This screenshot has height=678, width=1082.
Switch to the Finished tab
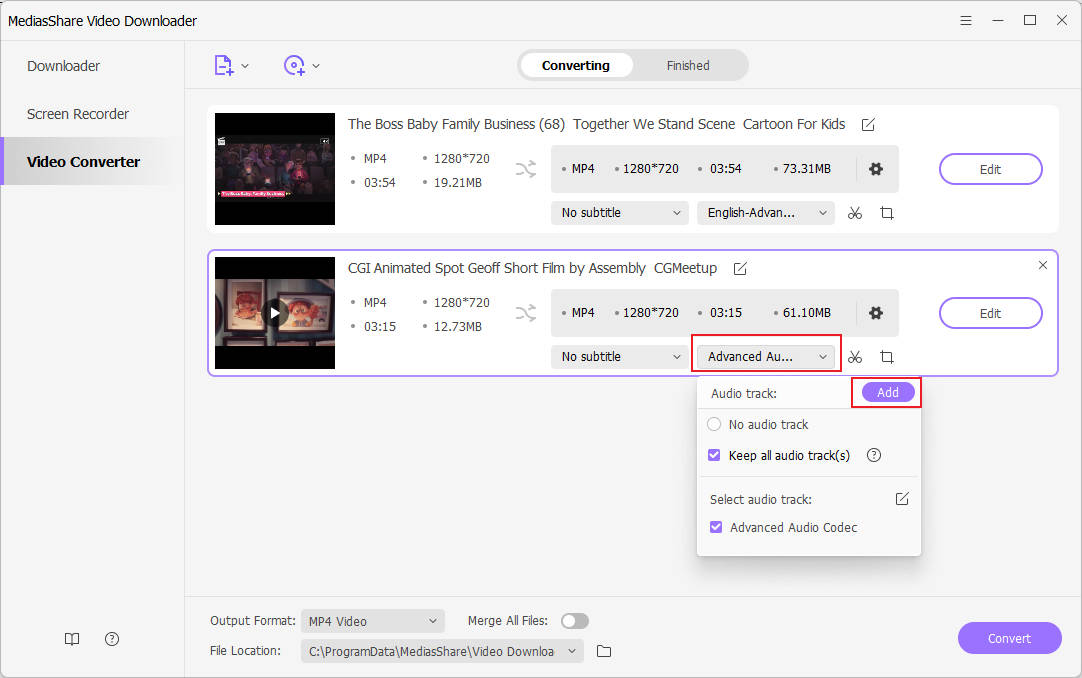click(x=687, y=65)
